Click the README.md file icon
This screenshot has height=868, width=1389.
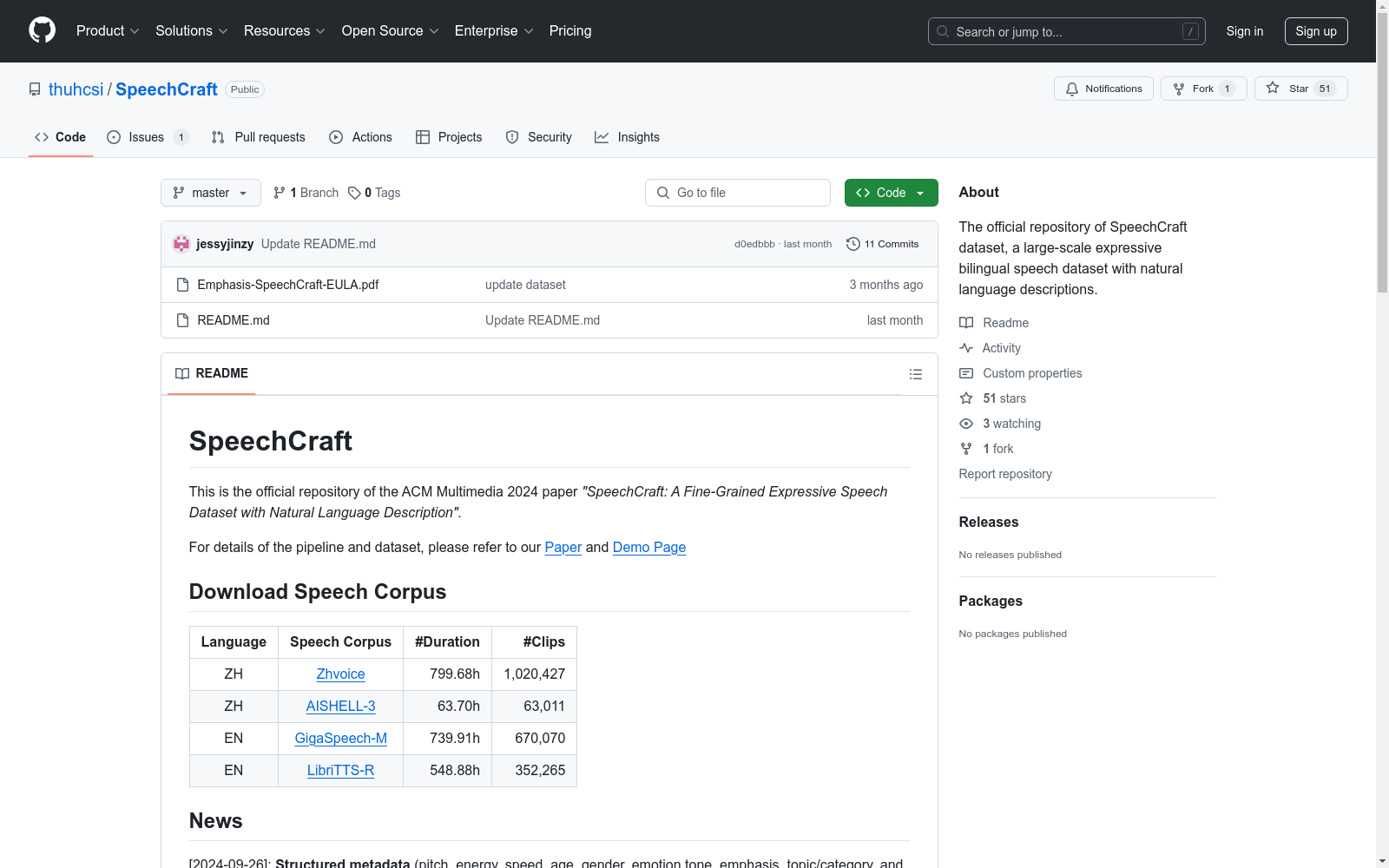[182, 320]
